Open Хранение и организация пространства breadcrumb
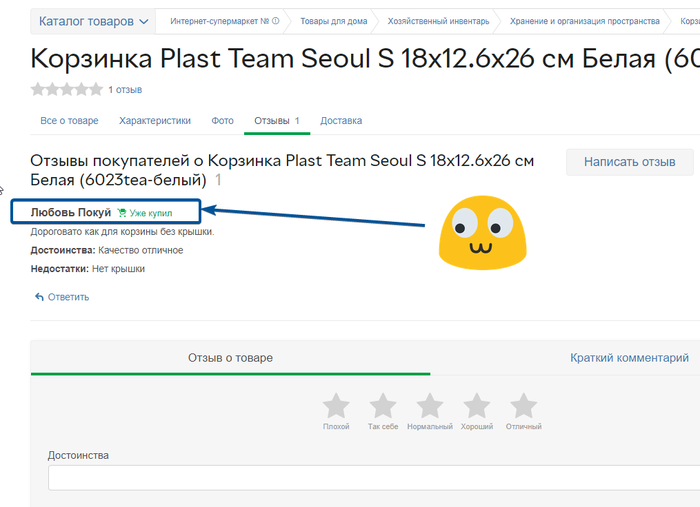The image size is (700, 507). click(584, 21)
